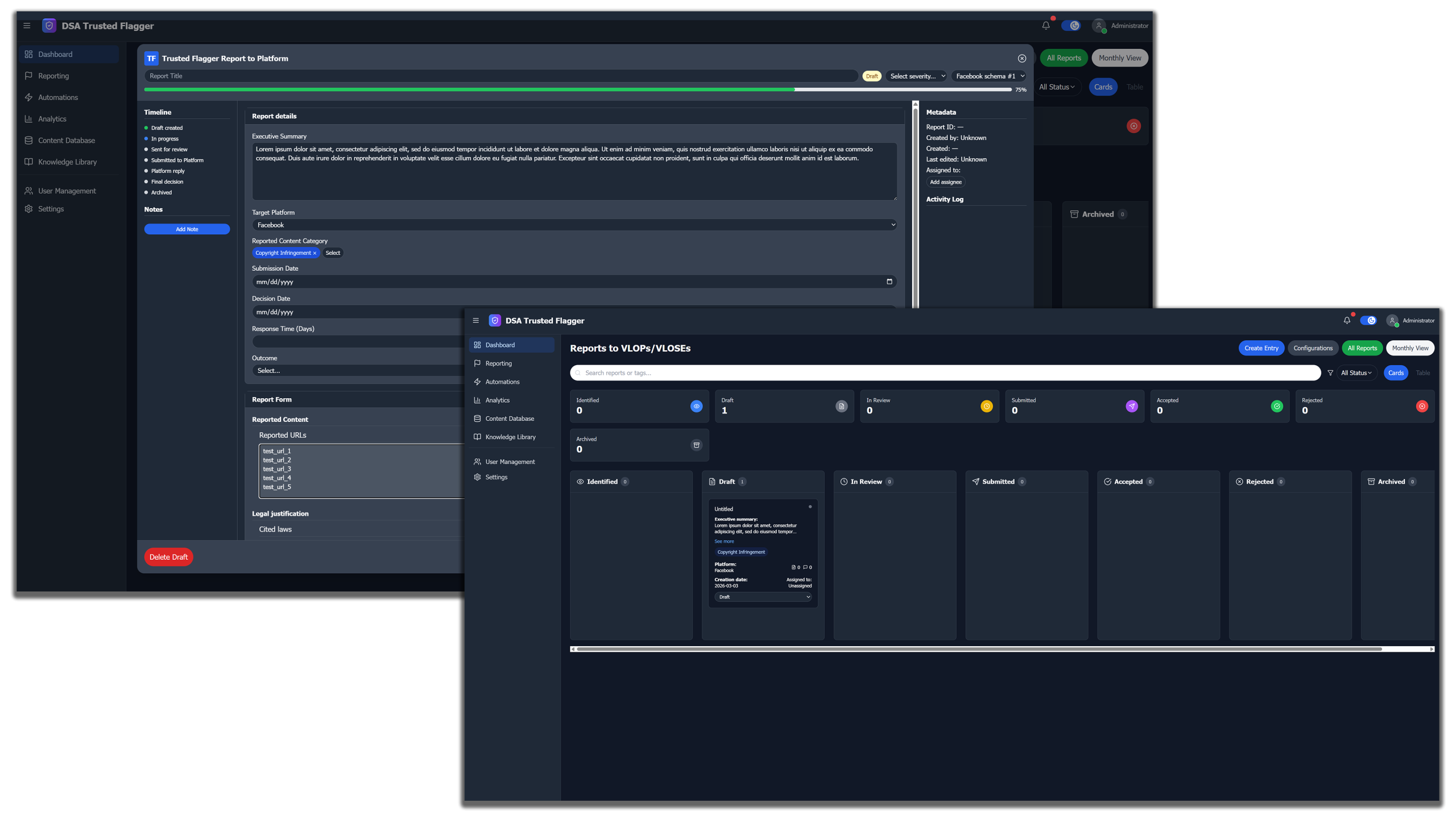The height and width of the screenshot is (819, 1456).
Task: Click the calendar icon in Submission Date
Action: [889, 282]
